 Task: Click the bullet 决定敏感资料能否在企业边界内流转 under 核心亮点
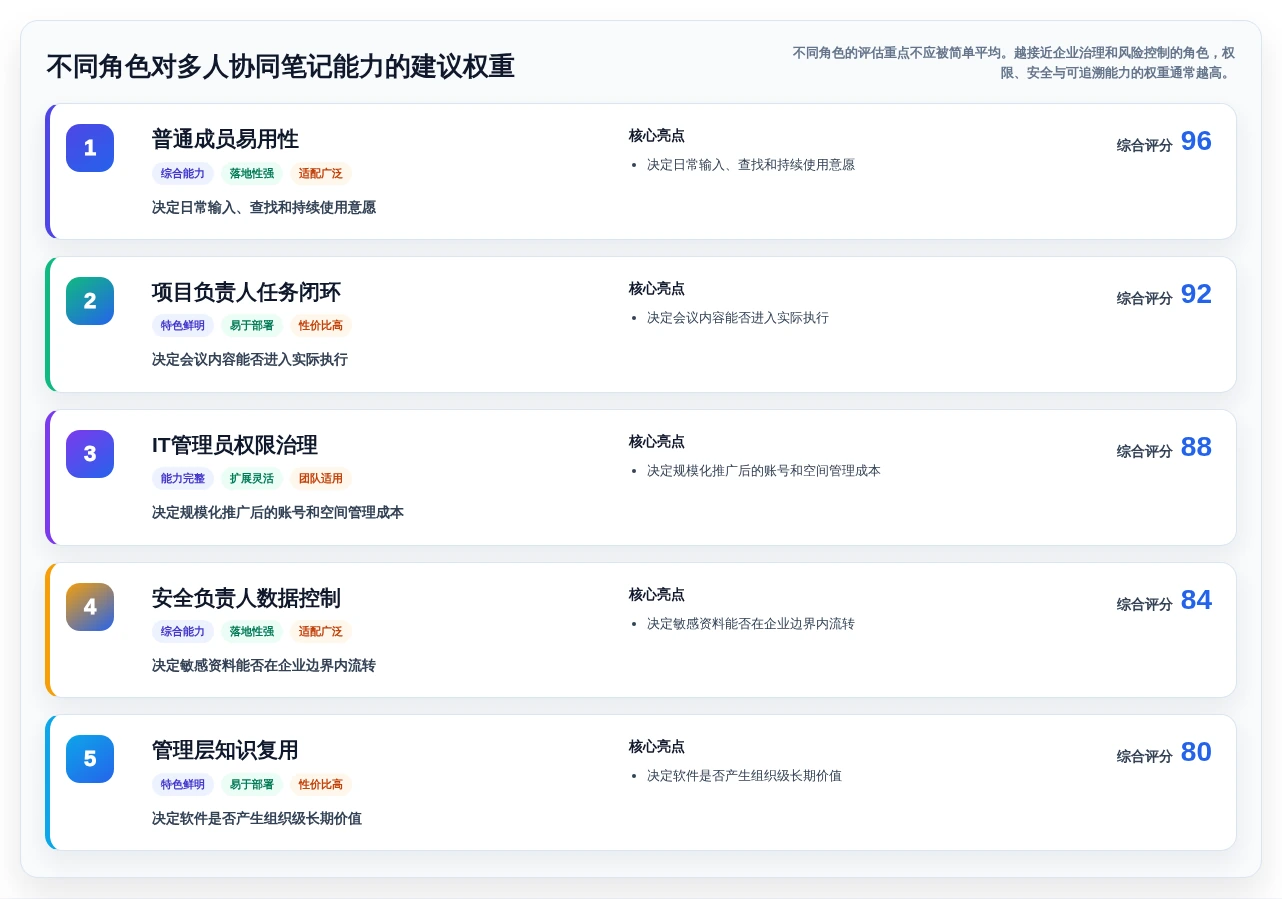751,624
